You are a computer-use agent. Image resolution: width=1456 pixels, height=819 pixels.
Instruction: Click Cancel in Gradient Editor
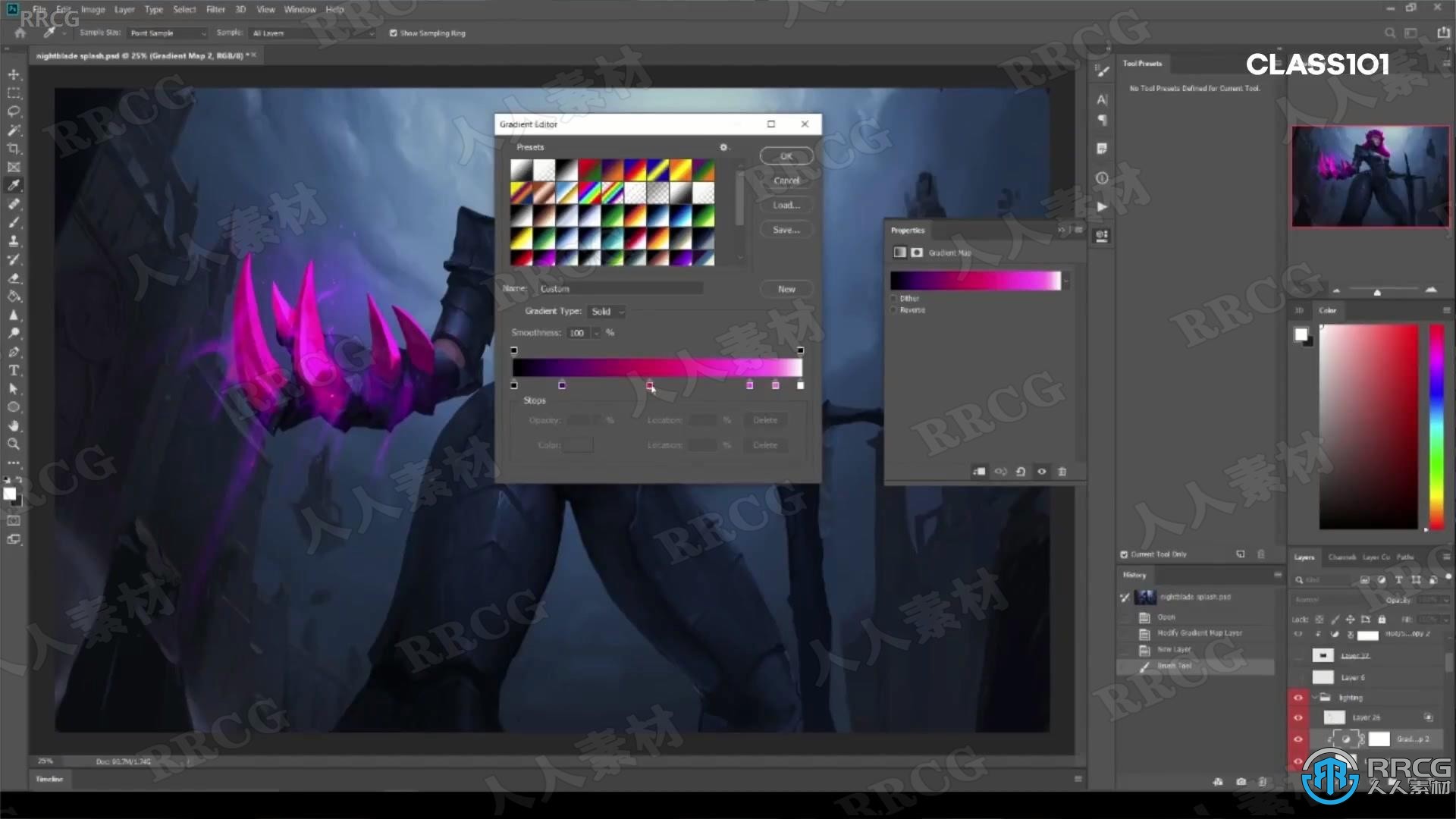(786, 180)
